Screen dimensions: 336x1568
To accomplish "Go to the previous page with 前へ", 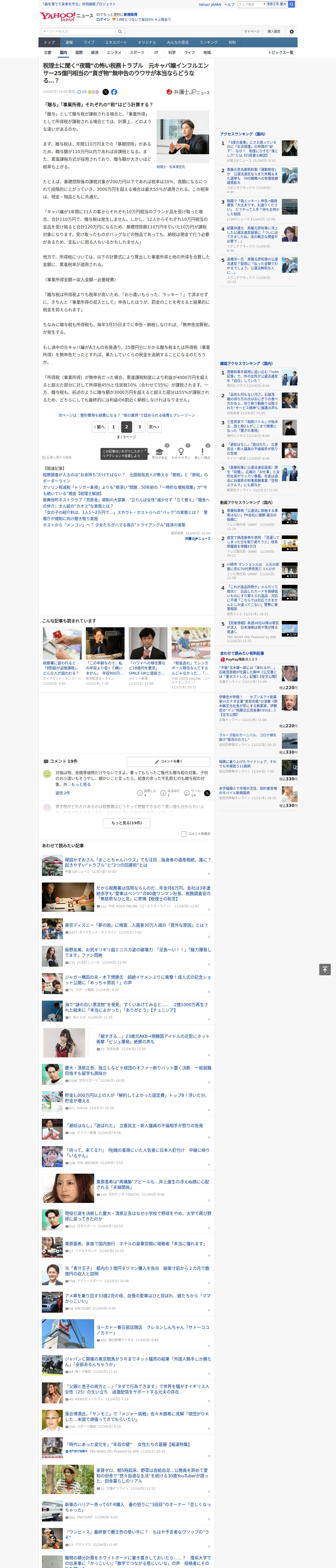I will tap(99, 427).
